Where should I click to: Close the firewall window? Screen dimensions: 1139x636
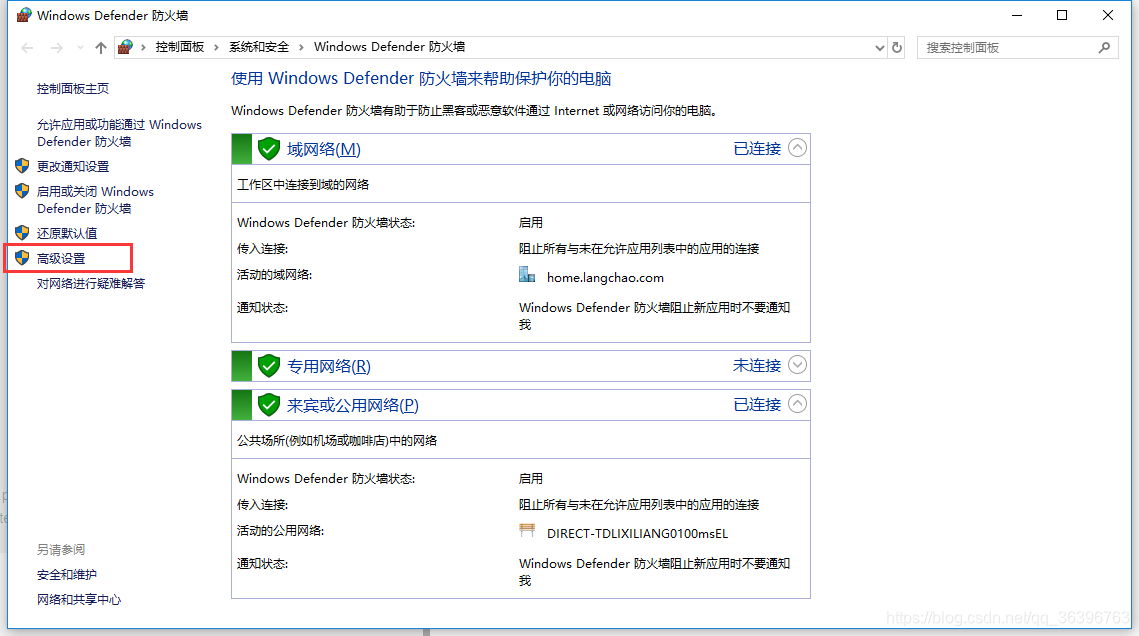click(x=1108, y=15)
